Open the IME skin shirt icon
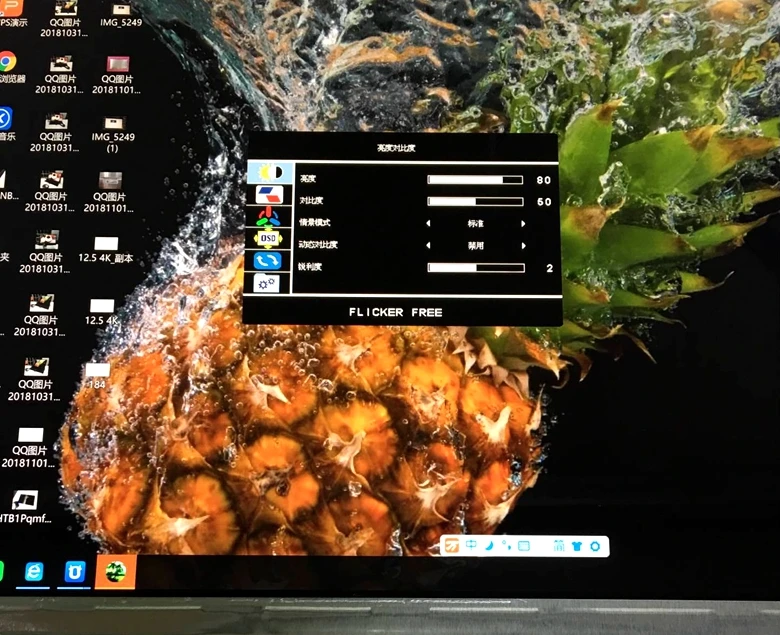Image resolution: width=780 pixels, height=635 pixels. (577, 546)
